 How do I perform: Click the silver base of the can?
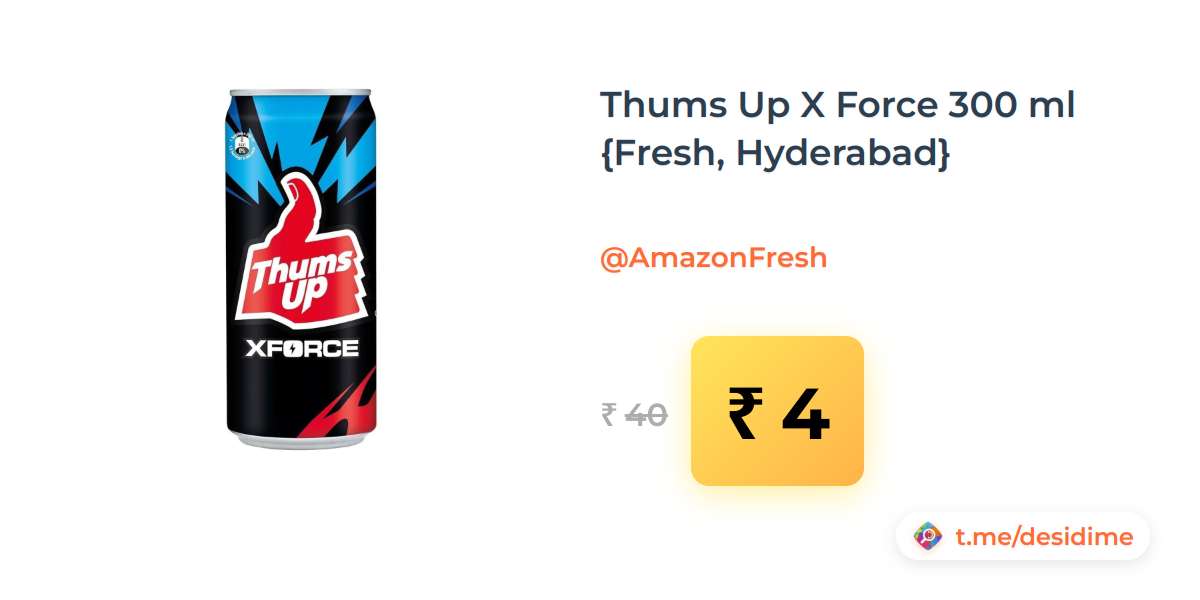coord(303,441)
